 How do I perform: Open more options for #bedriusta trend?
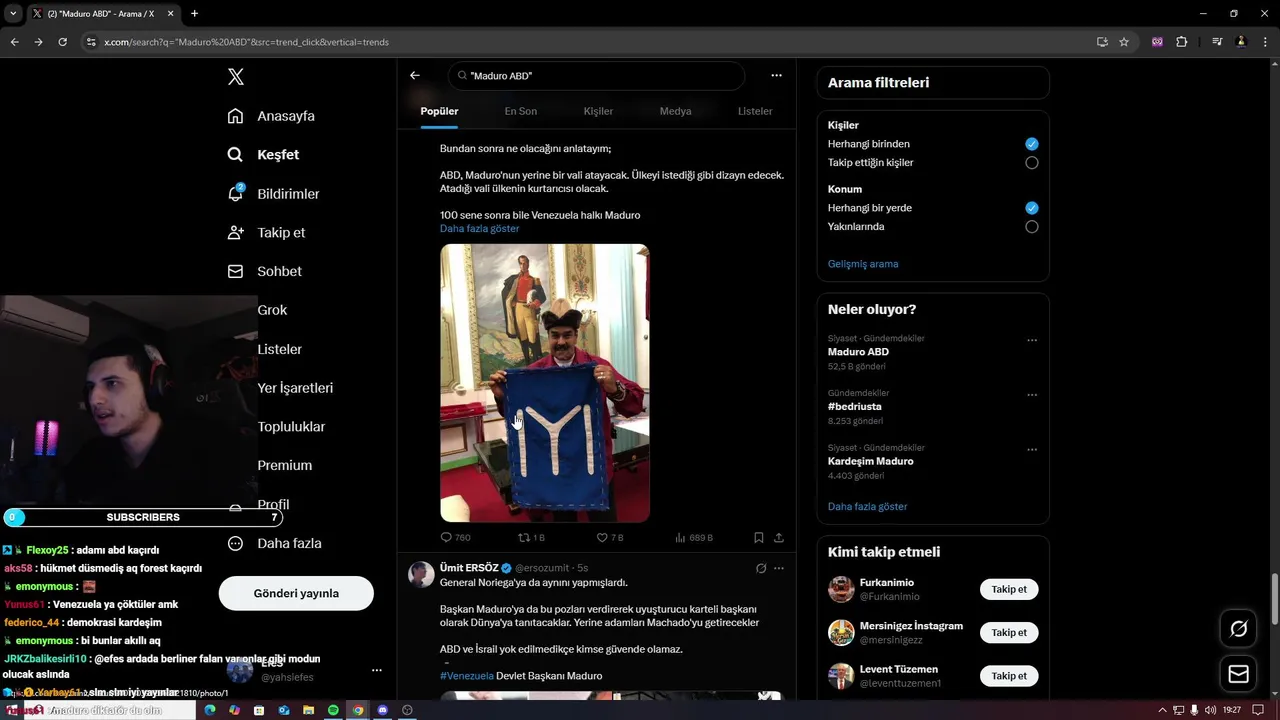[x=1032, y=395]
